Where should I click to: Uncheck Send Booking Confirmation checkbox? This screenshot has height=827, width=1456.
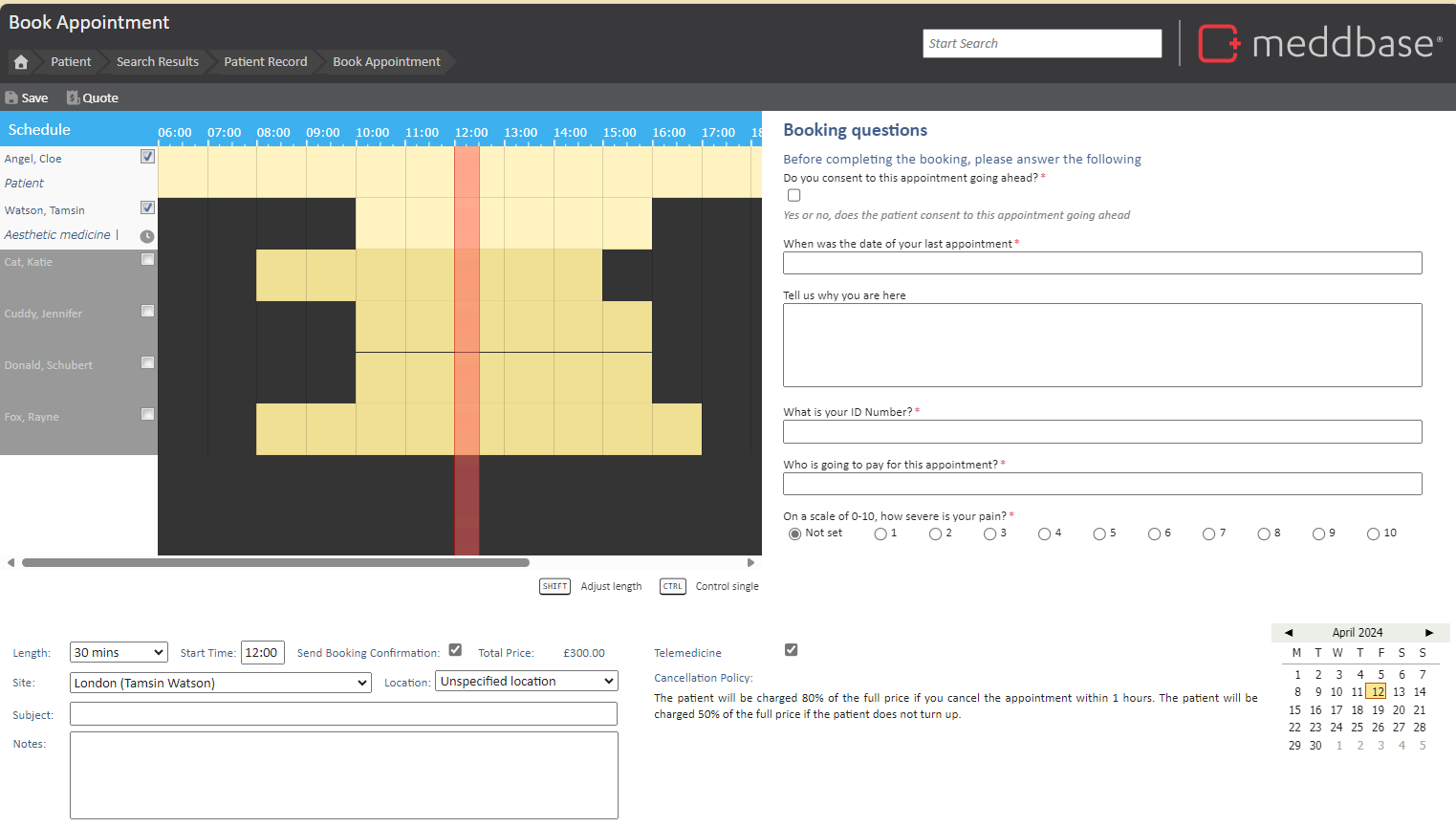[455, 650]
